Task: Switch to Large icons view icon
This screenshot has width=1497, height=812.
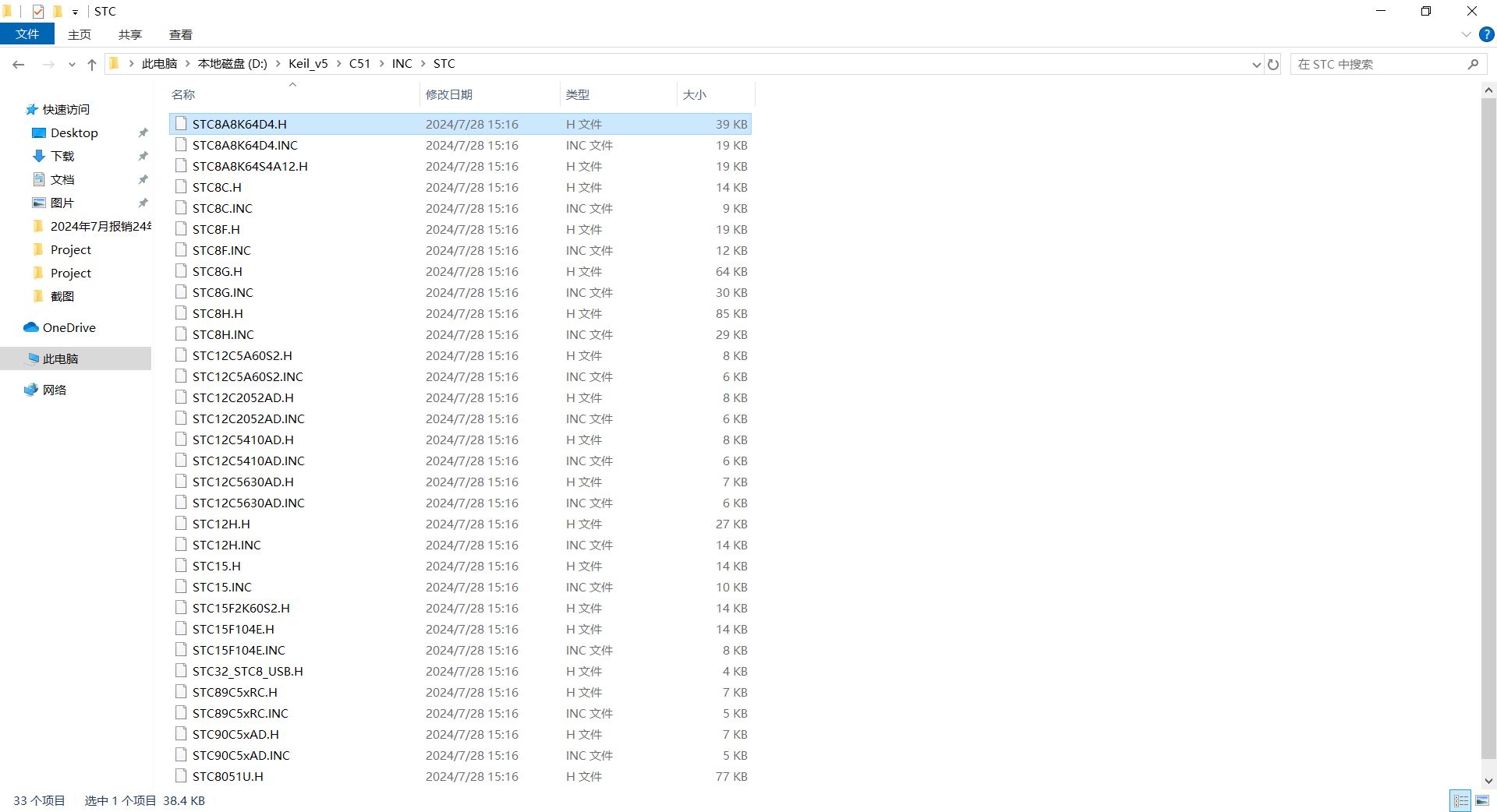Action: 1482,800
